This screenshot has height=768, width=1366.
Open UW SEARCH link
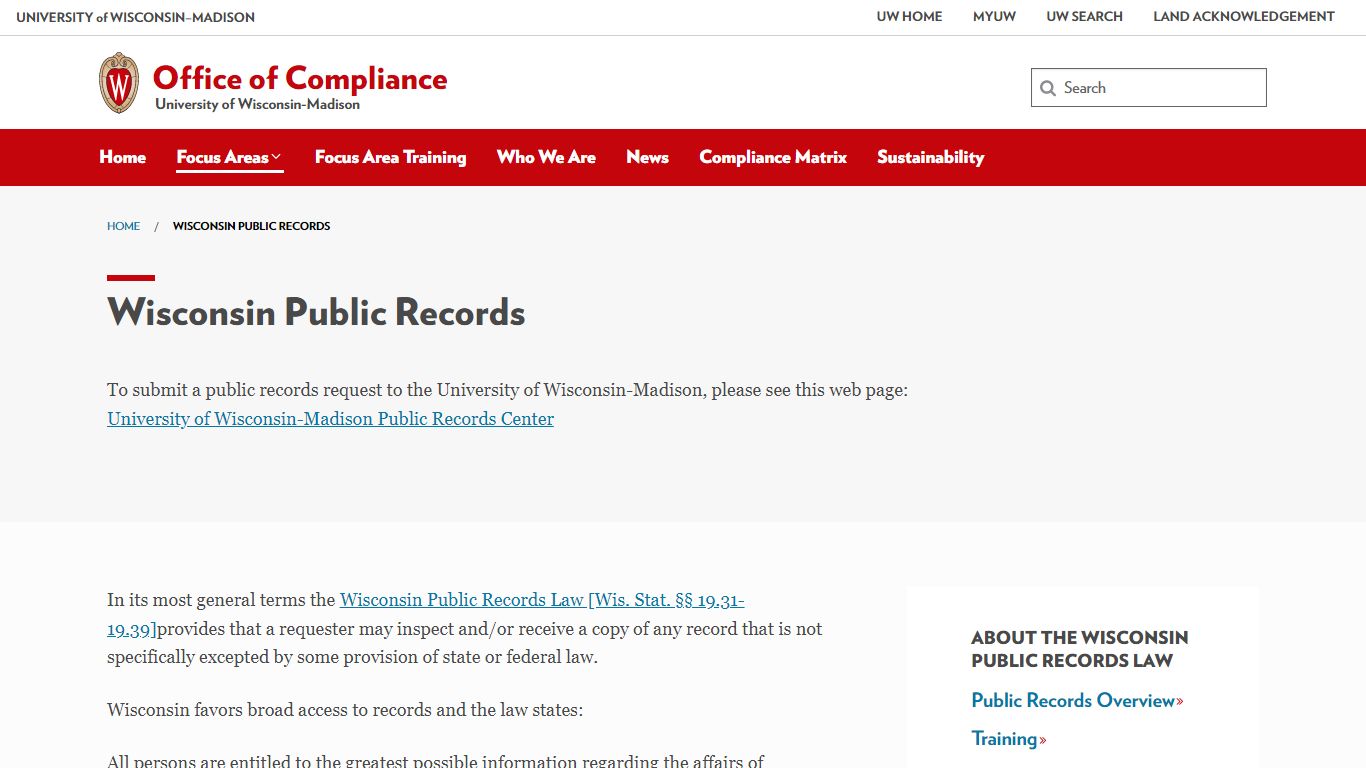coord(1084,17)
